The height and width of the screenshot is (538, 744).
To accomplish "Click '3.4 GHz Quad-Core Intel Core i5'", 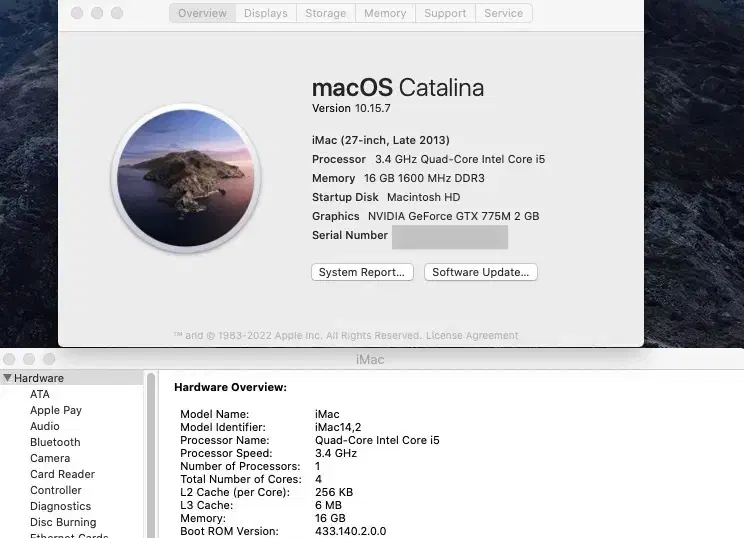I will 460,159.
